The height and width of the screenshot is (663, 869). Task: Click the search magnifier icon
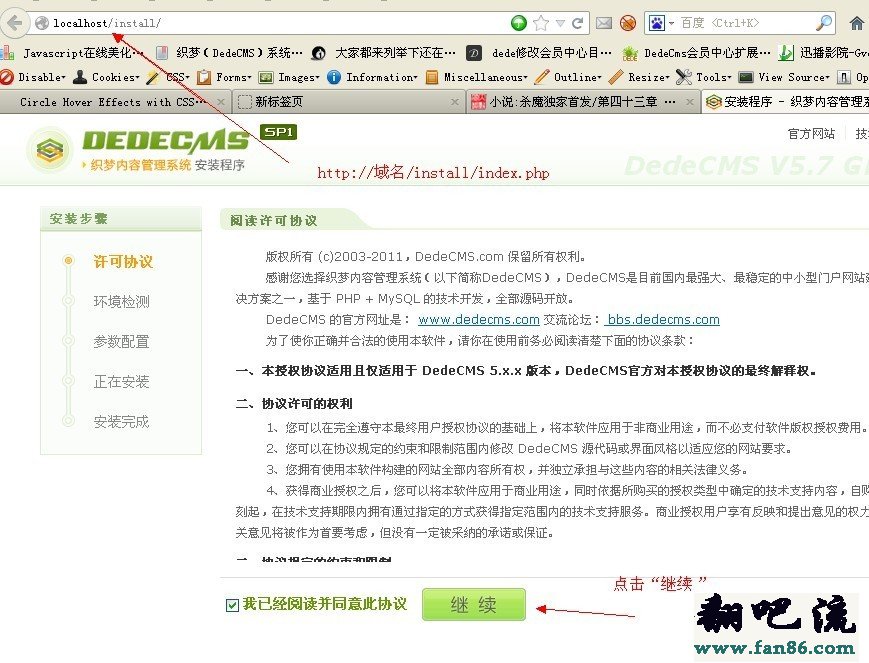click(824, 23)
